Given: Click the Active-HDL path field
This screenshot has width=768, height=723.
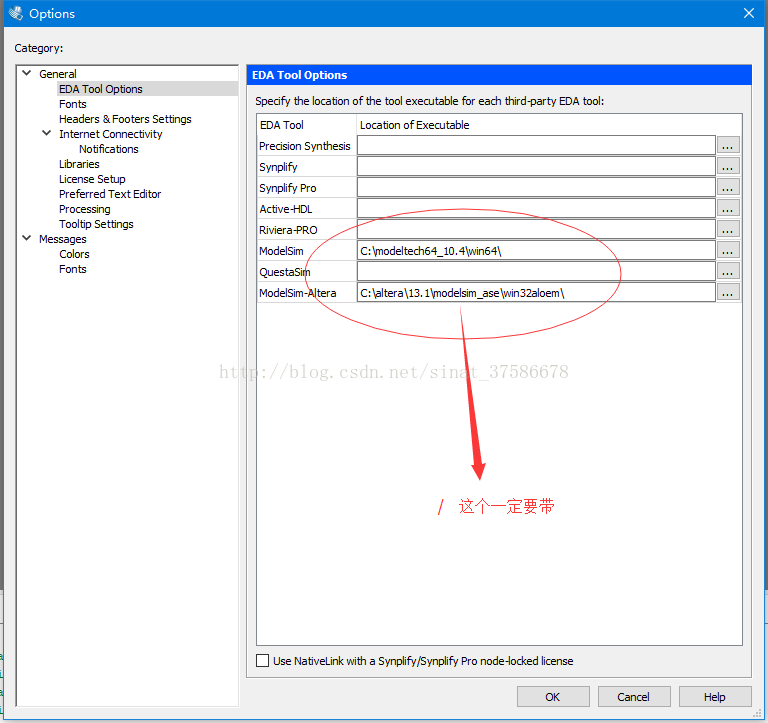Looking at the screenshot, I should coord(536,209).
